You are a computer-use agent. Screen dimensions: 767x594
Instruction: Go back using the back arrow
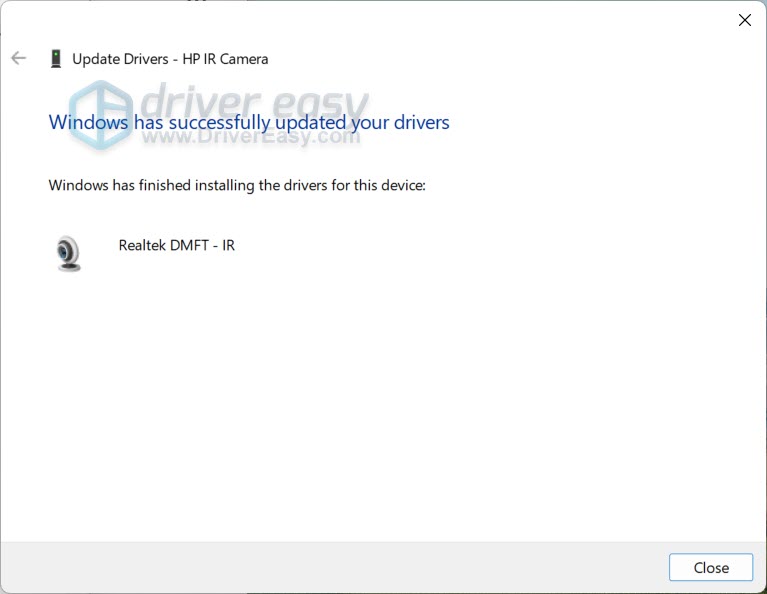pos(19,58)
